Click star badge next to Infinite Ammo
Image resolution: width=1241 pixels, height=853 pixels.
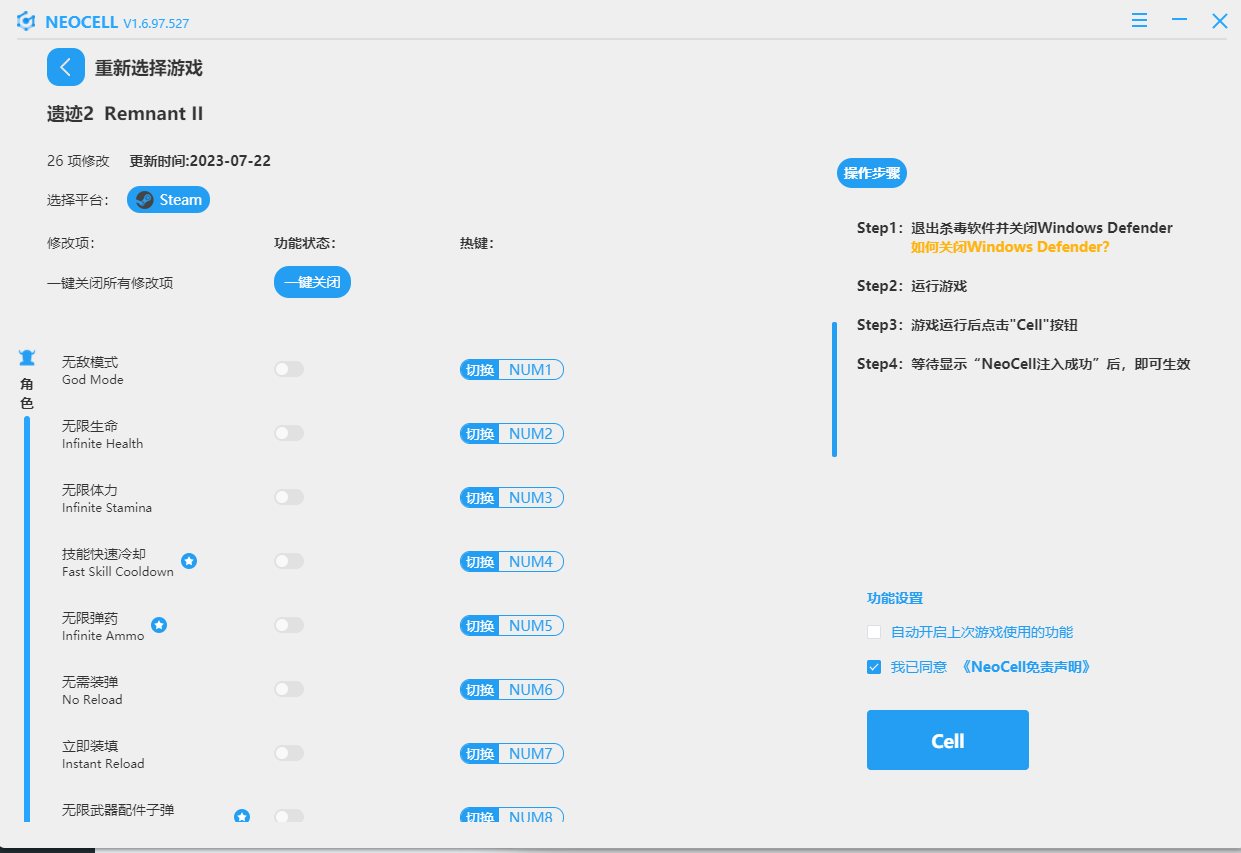click(x=159, y=625)
